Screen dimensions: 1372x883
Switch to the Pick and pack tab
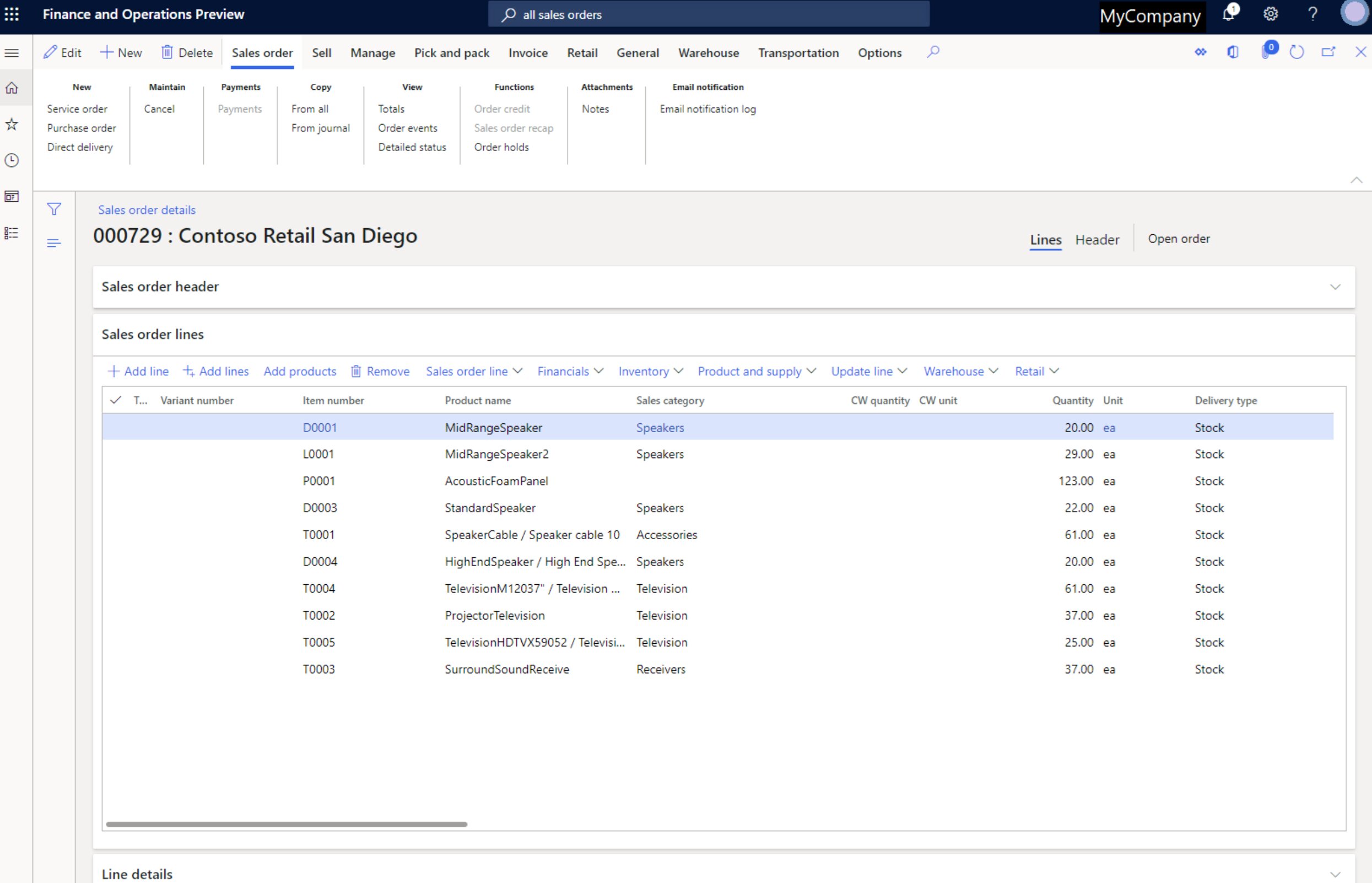tap(451, 53)
